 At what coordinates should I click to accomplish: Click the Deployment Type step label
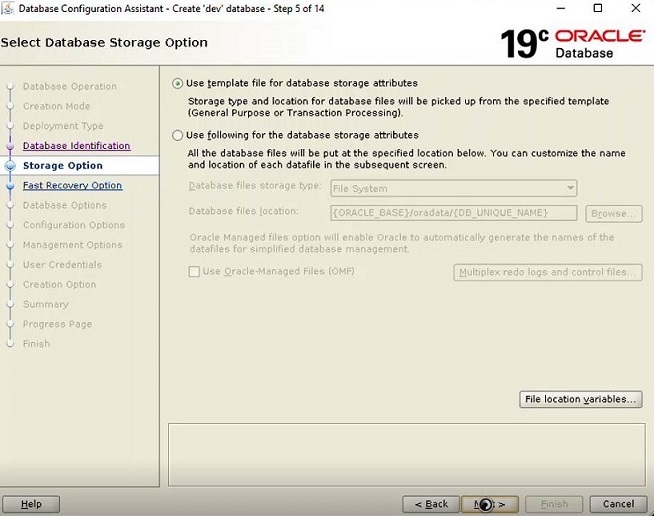point(63,126)
